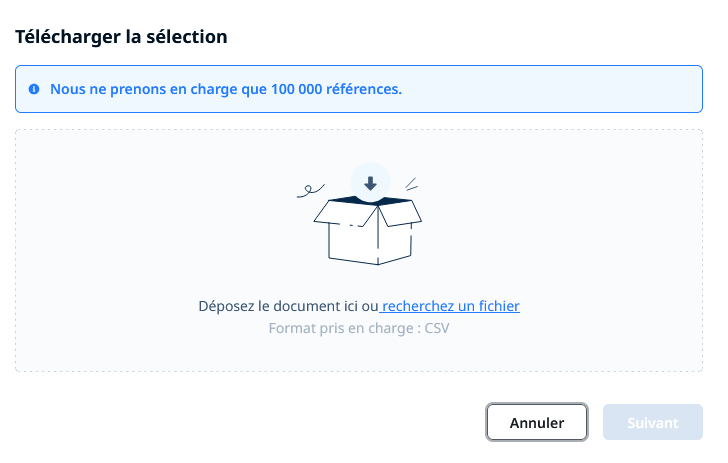Click the squiggle doodle left of the box
This screenshot has width=728, height=463.
coord(311,190)
